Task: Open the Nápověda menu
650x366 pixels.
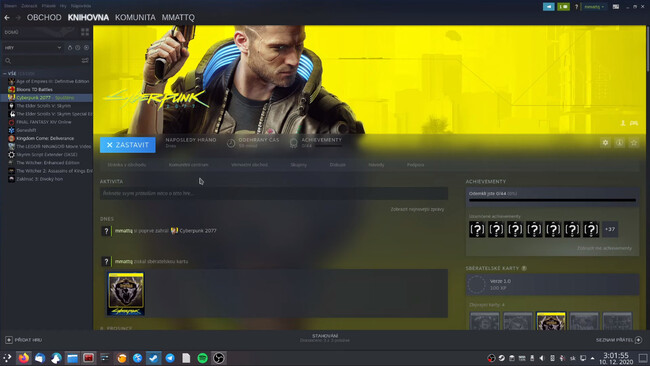Action: pyautogui.click(x=81, y=6)
